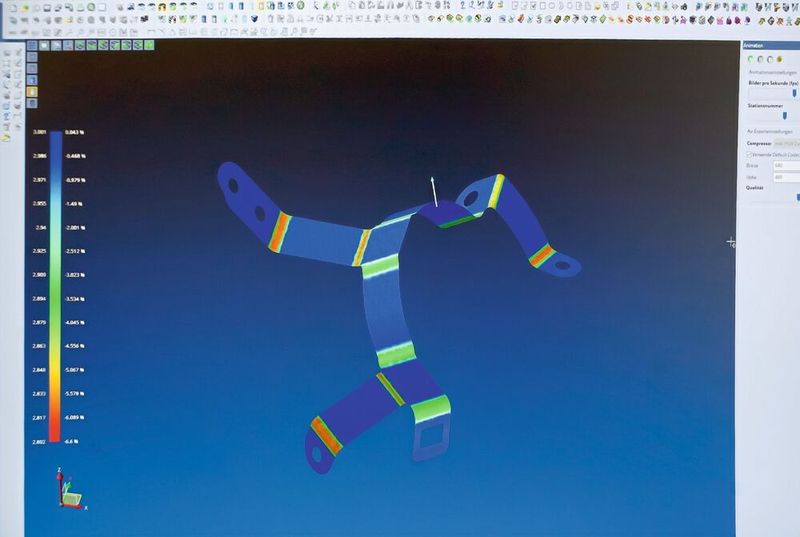Click the yellow icon in viewport left icon column
This screenshot has height=537, width=800.
(x=32, y=92)
